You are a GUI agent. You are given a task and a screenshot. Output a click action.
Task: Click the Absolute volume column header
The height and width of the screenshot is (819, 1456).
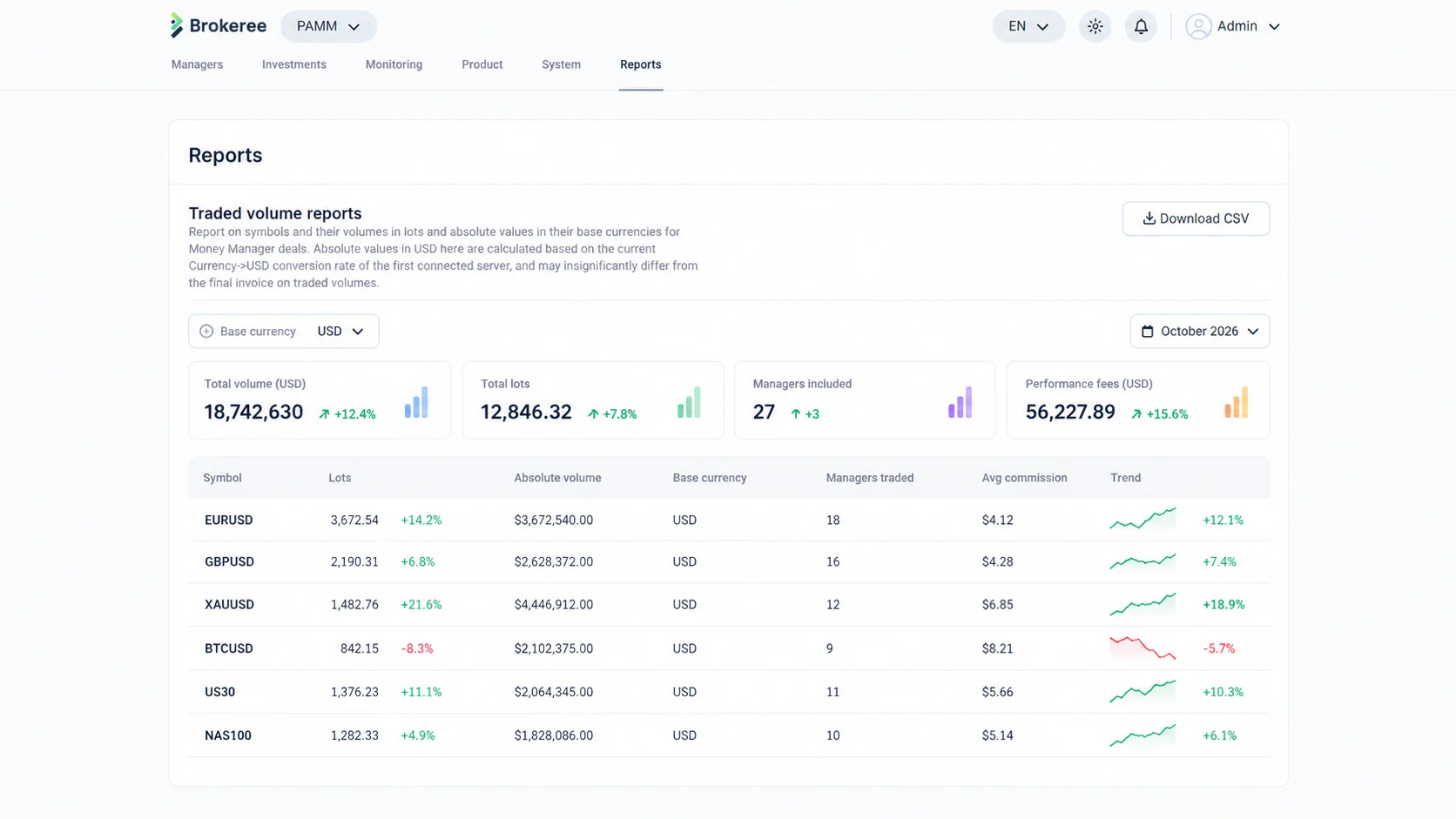tap(557, 478)
